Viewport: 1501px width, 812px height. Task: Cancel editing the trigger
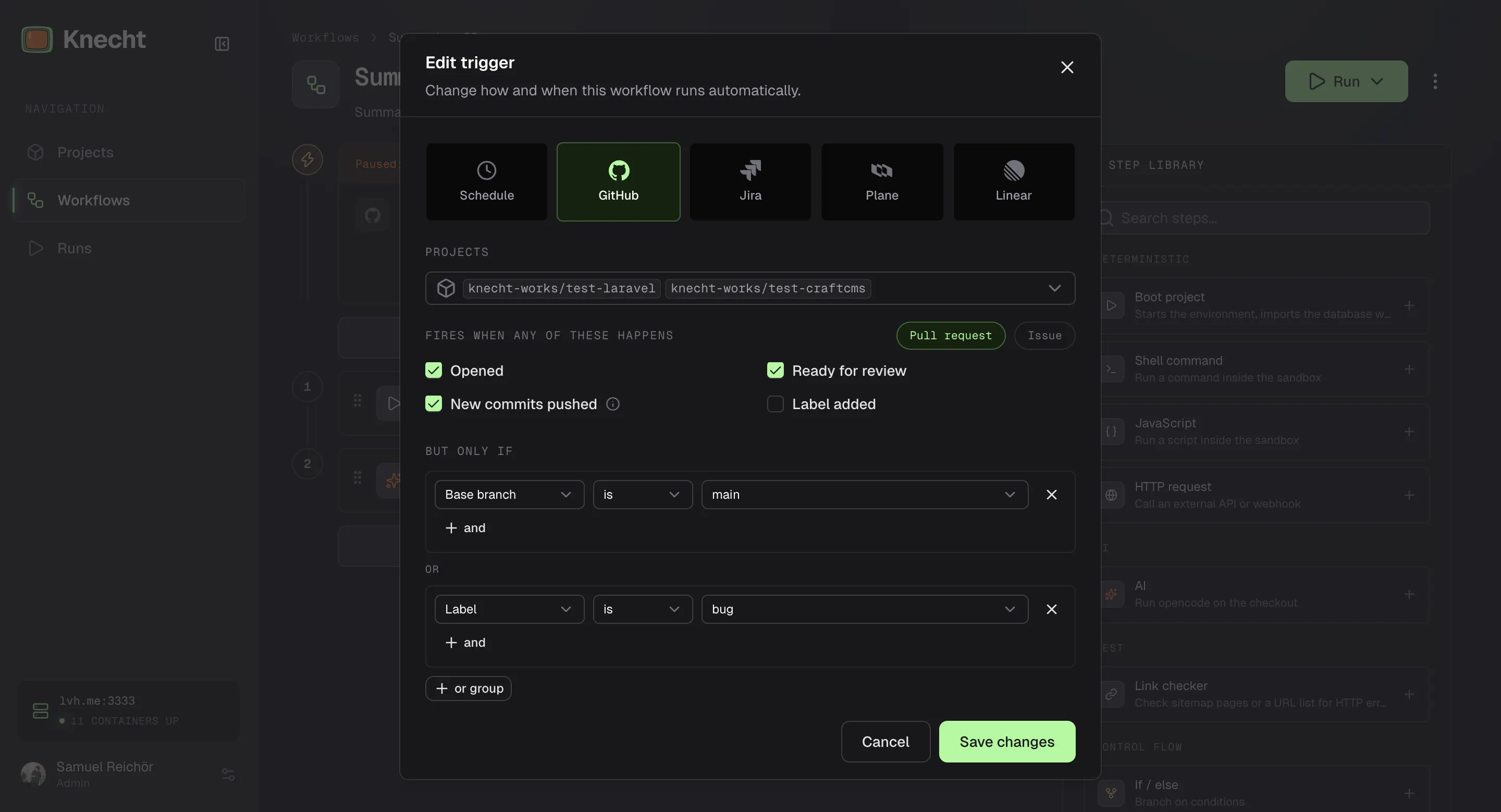[x=885, y=742]
